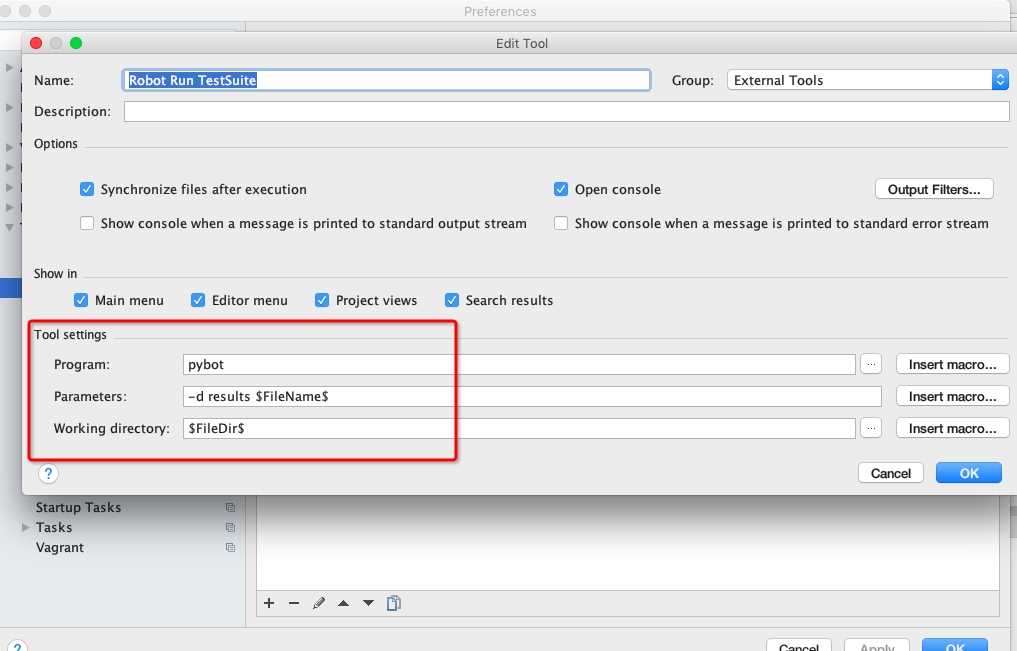Move tool down with down arrow icon

pyautogui.click(x=368, y=603)
